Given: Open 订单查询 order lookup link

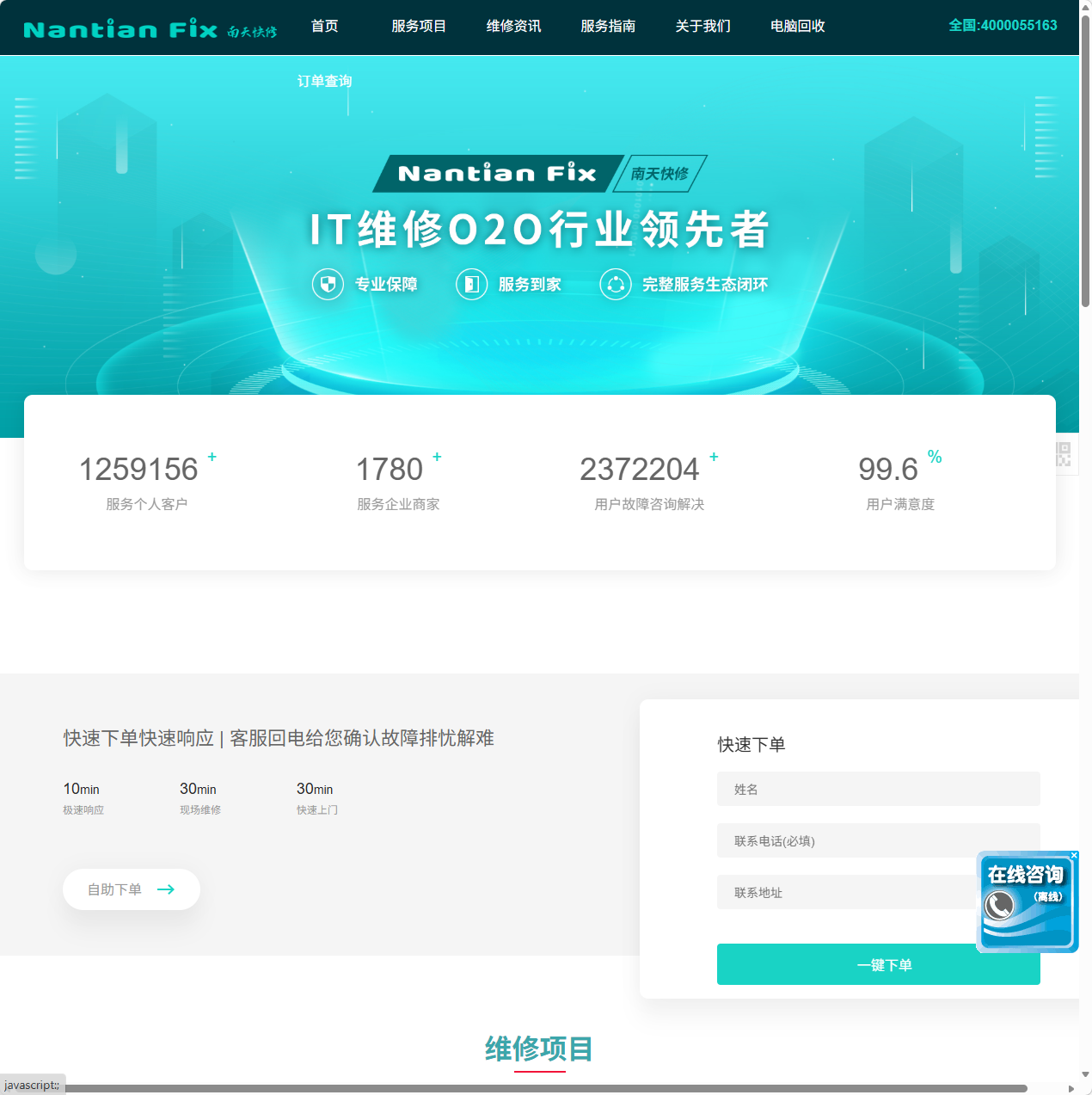Looking at the screenshot, I should coord(324,81).
